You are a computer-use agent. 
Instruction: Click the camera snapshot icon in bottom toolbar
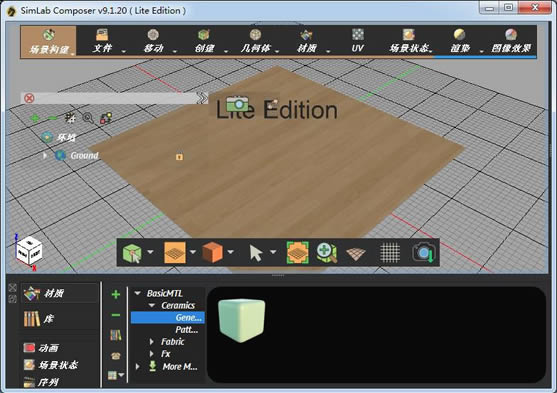click(x=424, y=253)
